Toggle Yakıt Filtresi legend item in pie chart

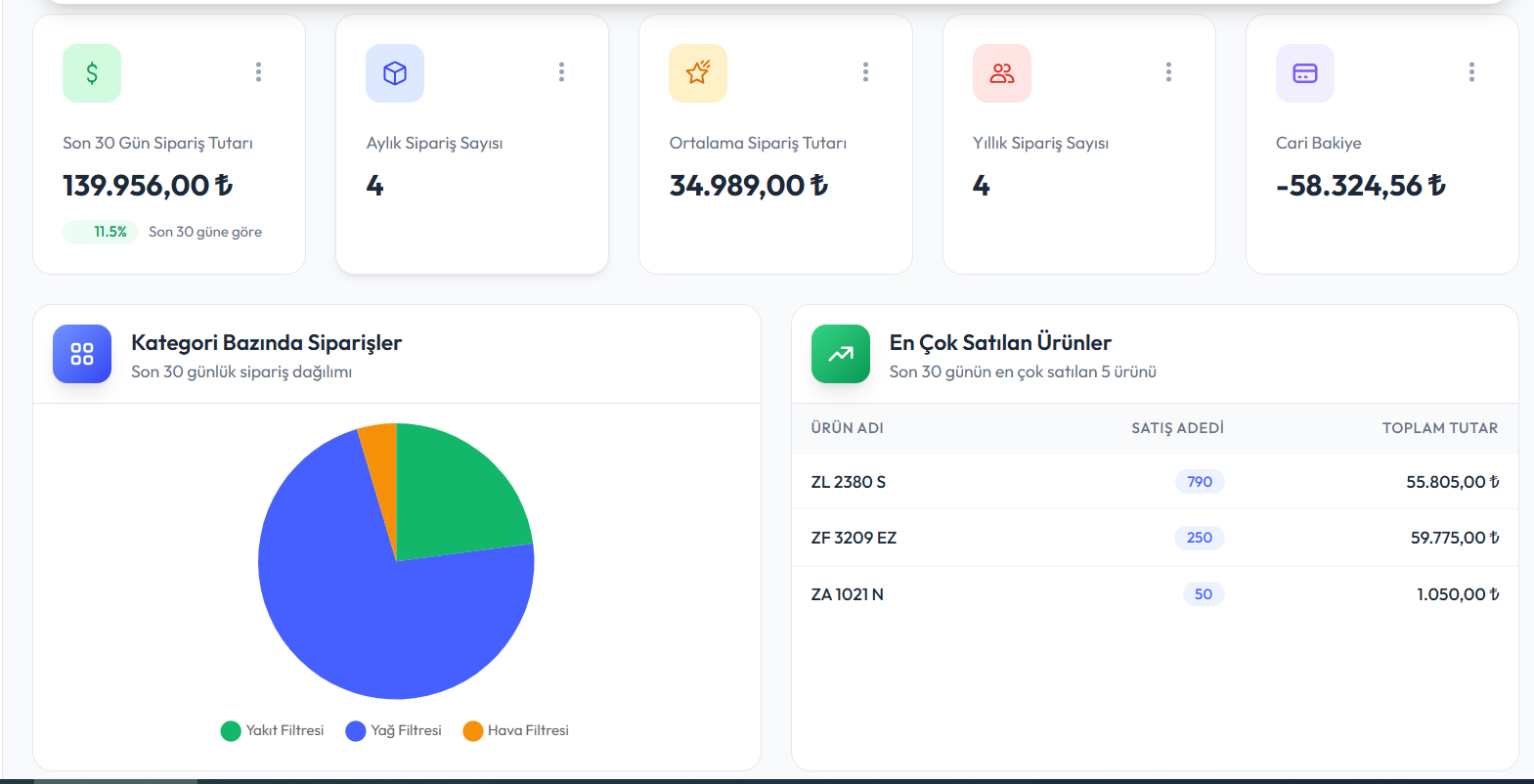click(273, 730)
